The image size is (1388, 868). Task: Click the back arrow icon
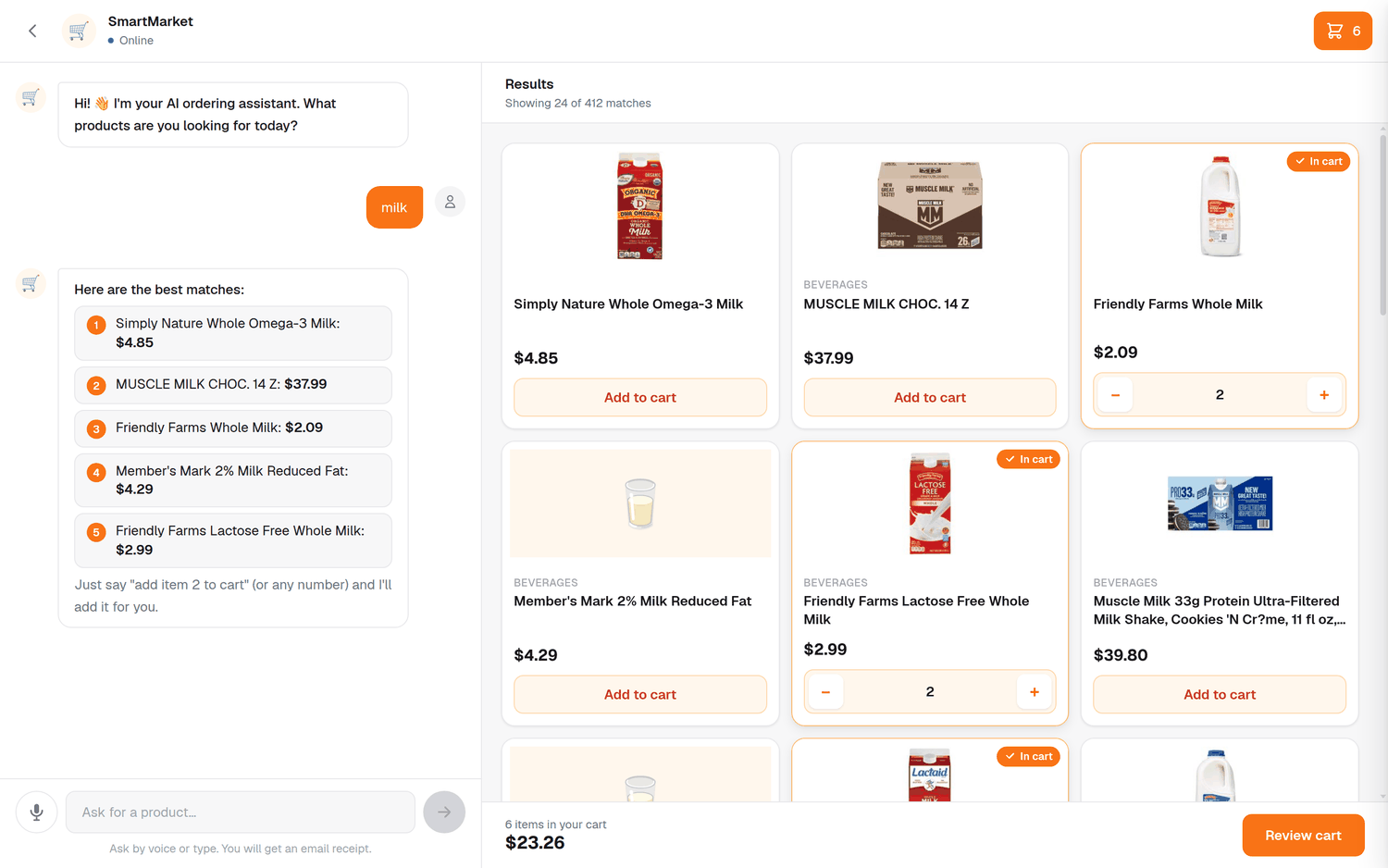[32, 31]
